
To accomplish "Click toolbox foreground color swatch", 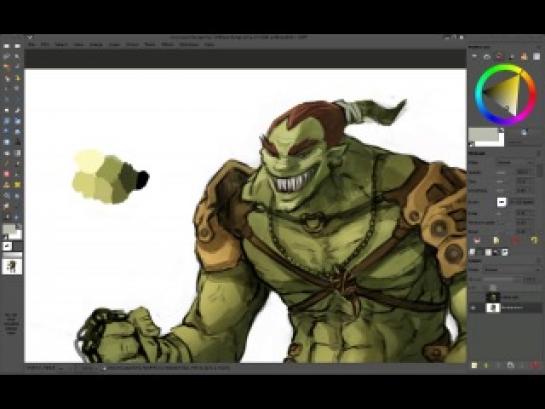I will pos(8,229).
